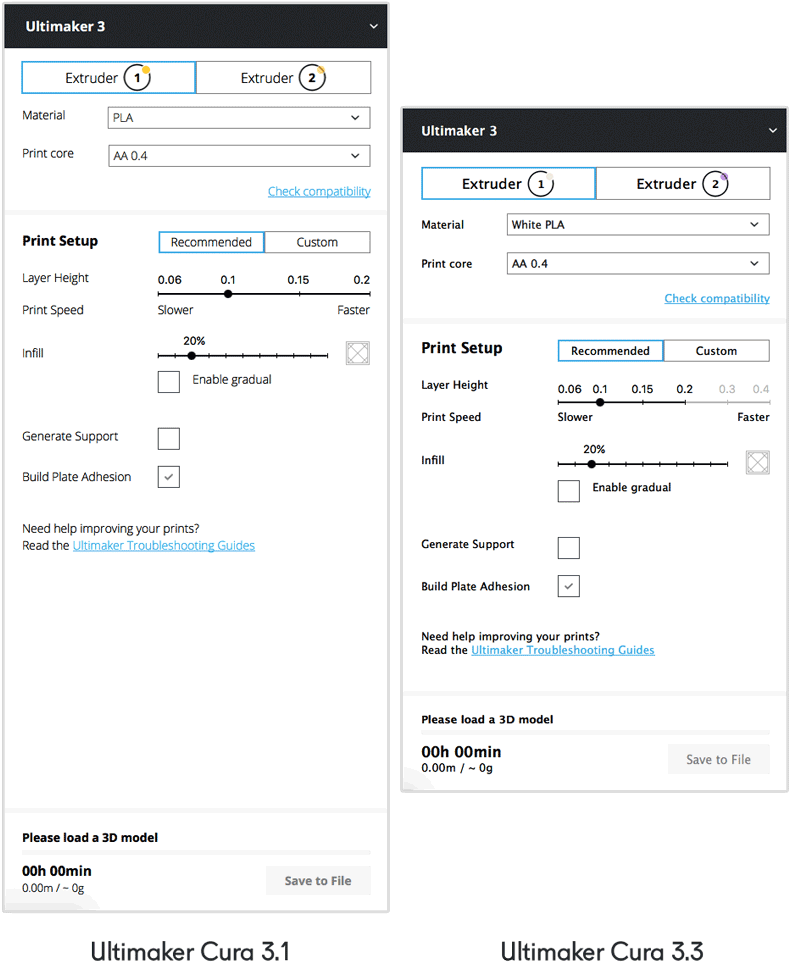Click the 0.06 layer height label in Cura 3.1
Screen dimensions: 790x962
(x=169, y=280)
